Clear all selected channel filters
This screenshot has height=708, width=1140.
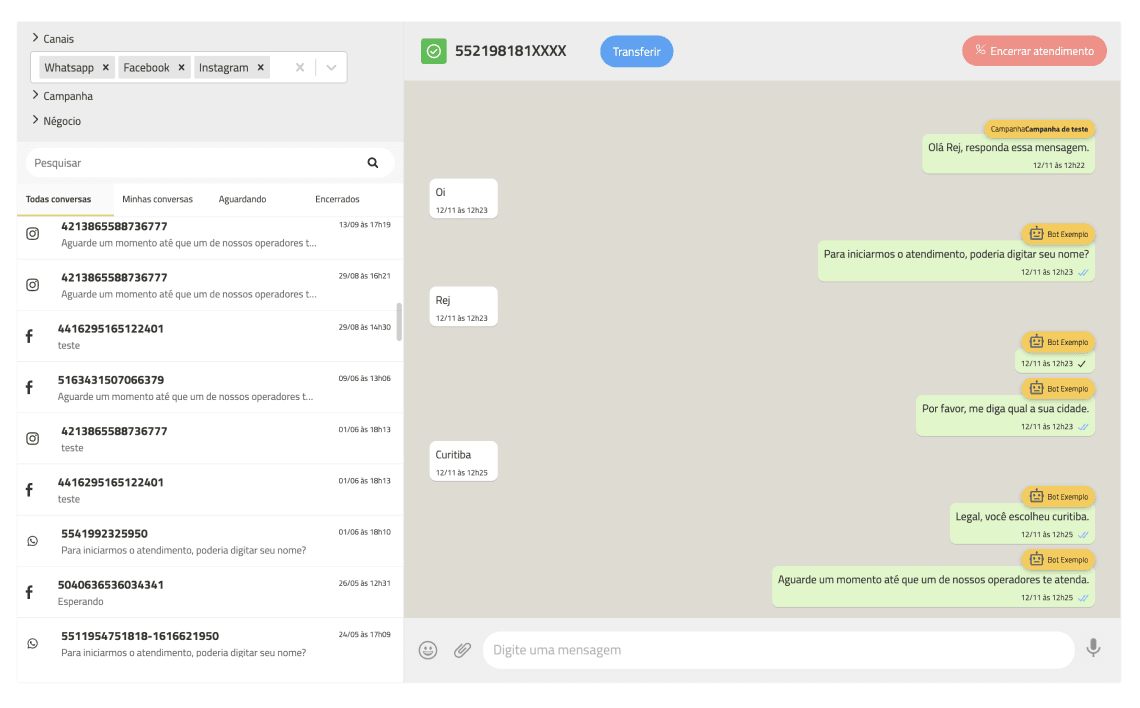pyautogui.click(x=299, y=68)
